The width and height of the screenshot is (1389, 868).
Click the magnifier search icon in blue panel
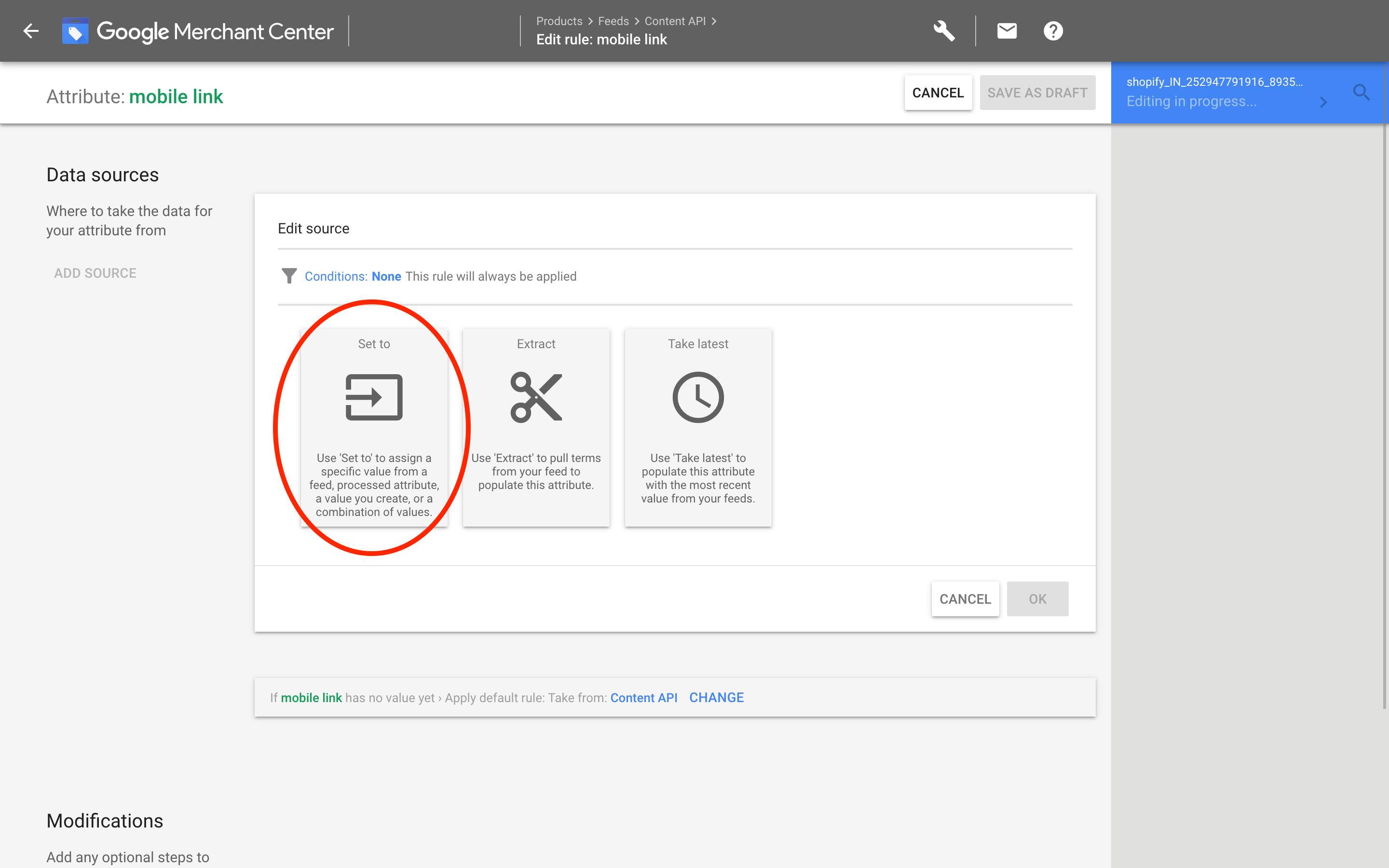click(1361, 93)
